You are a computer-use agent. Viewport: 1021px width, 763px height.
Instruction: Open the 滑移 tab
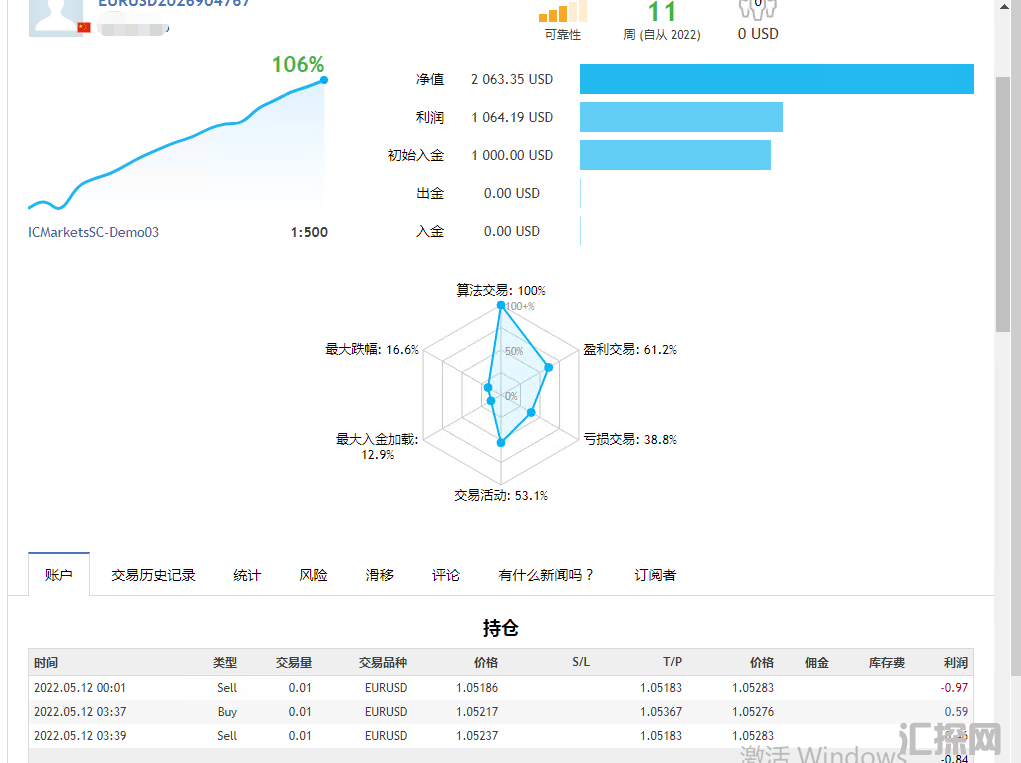(x=380, y=575)
